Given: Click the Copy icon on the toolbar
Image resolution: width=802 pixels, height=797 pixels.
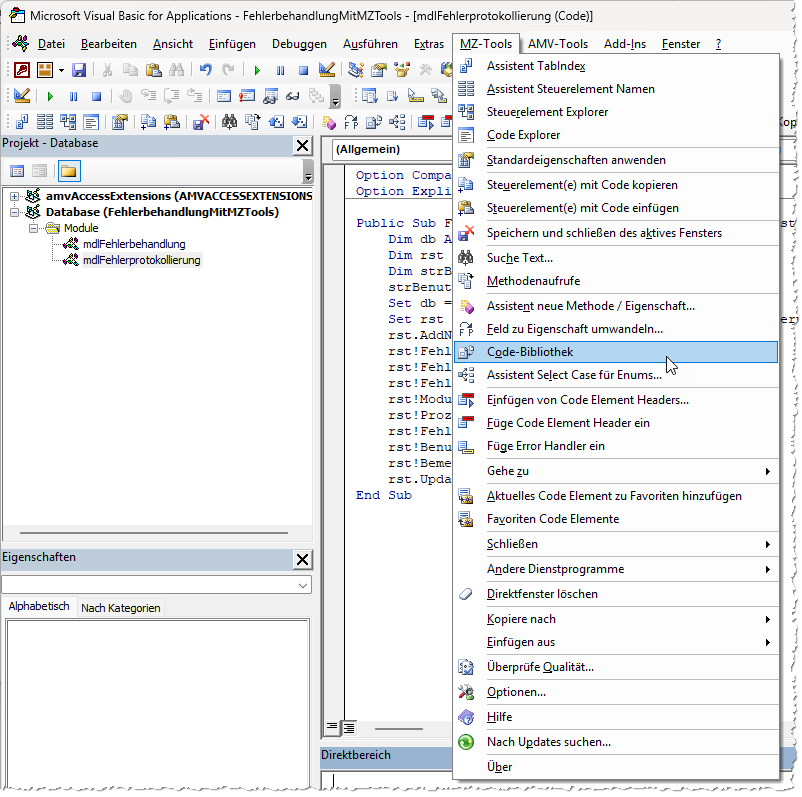Looking at the screenshot, I should (131, 70).
